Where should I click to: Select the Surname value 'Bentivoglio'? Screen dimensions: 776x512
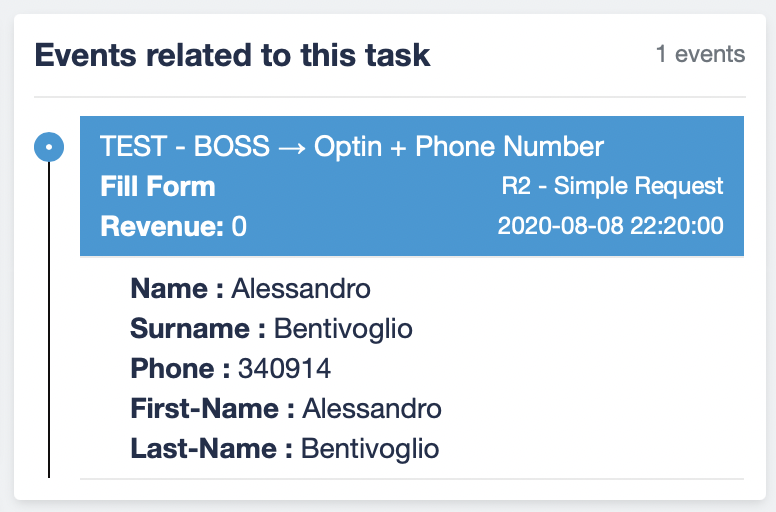click(343, 329)
